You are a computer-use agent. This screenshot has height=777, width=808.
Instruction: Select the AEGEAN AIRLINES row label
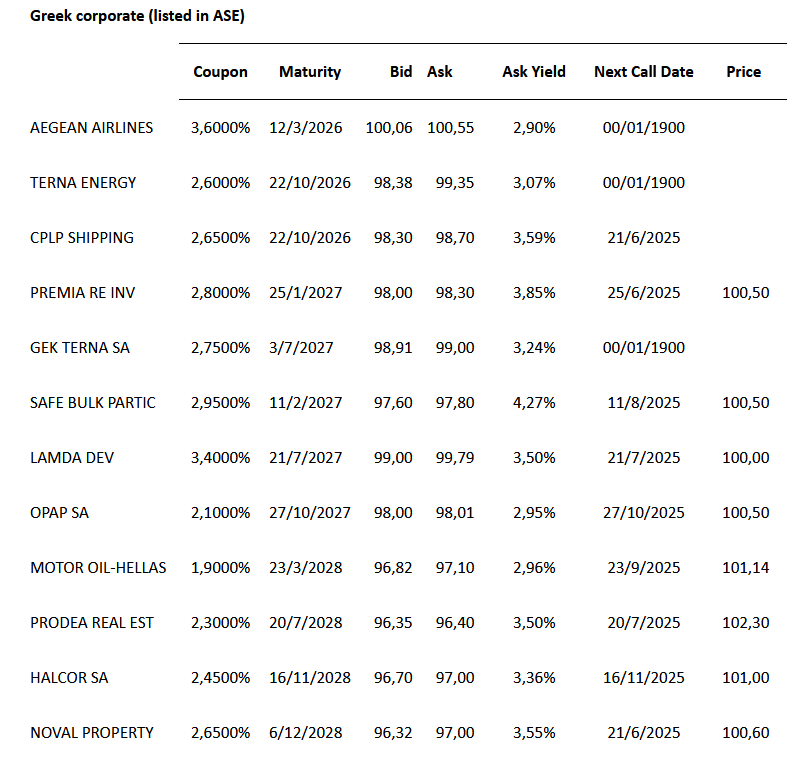92,128
